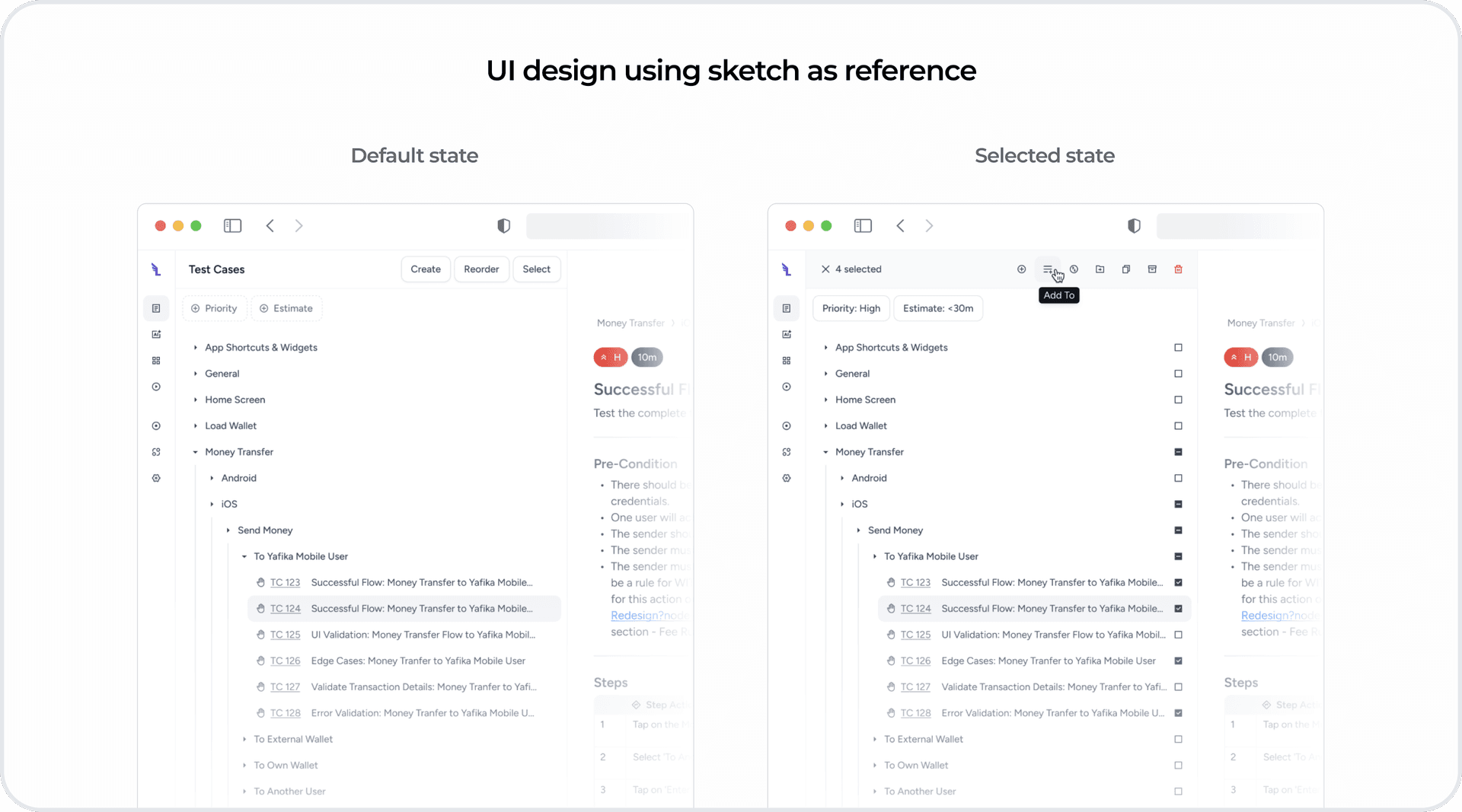Archive the selected test cases
This screenshot has width=1462, height=812.
(1152, 269)
